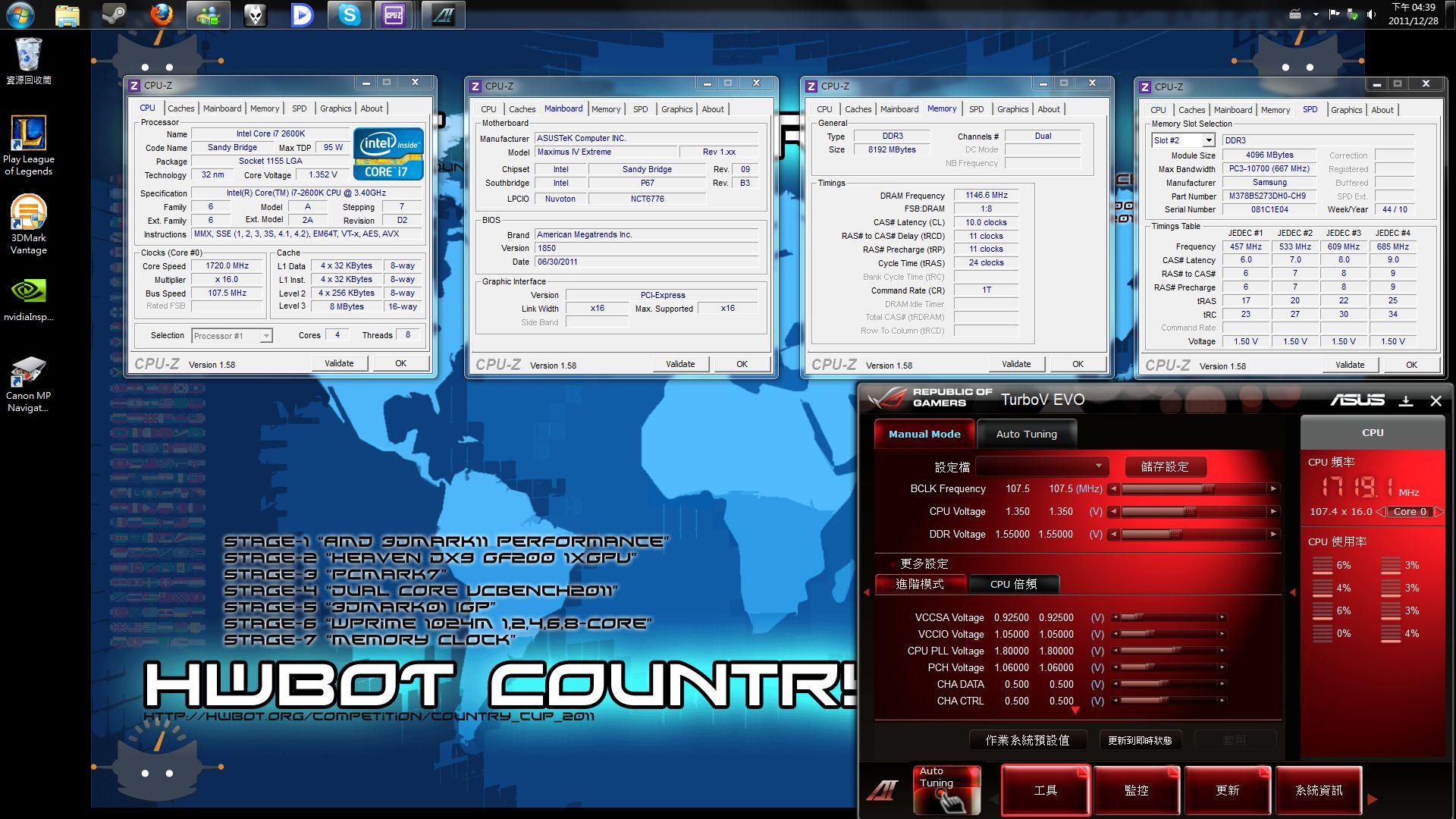Click the 更新到即時狀態 button
The height and width of the screenshot is (819, 1456).
coord(1140,740)
